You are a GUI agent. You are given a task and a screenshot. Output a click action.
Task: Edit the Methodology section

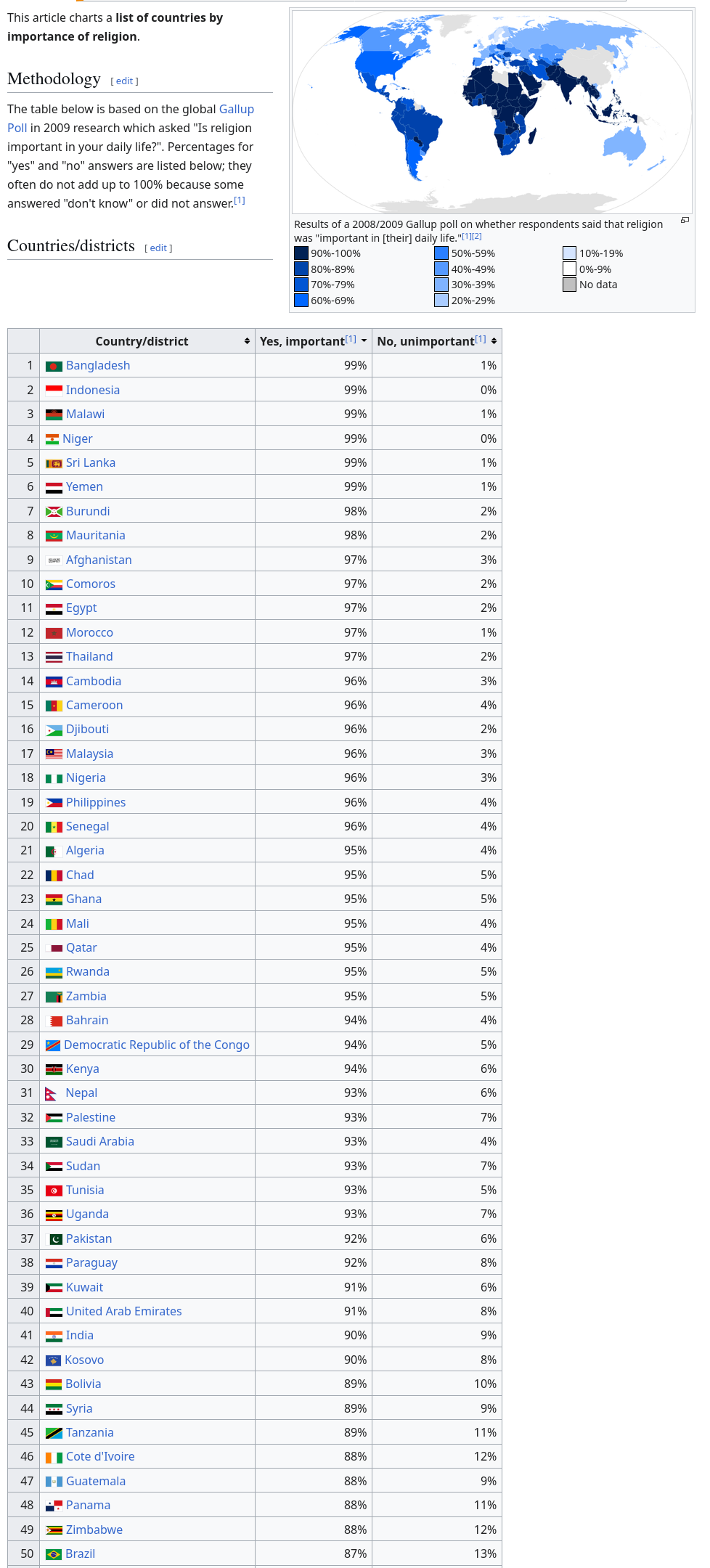(x=125, y=81)
